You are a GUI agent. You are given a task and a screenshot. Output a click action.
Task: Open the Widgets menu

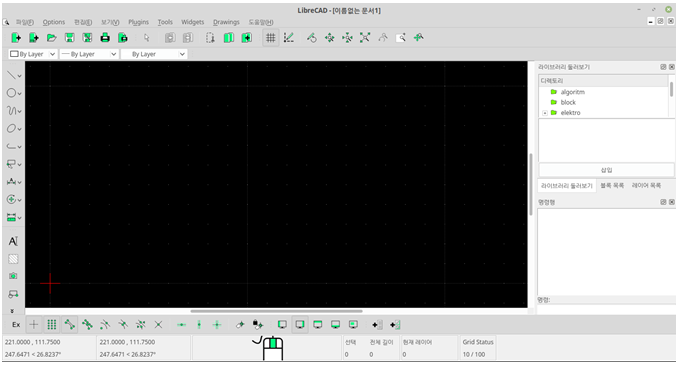tap(192, 22)
